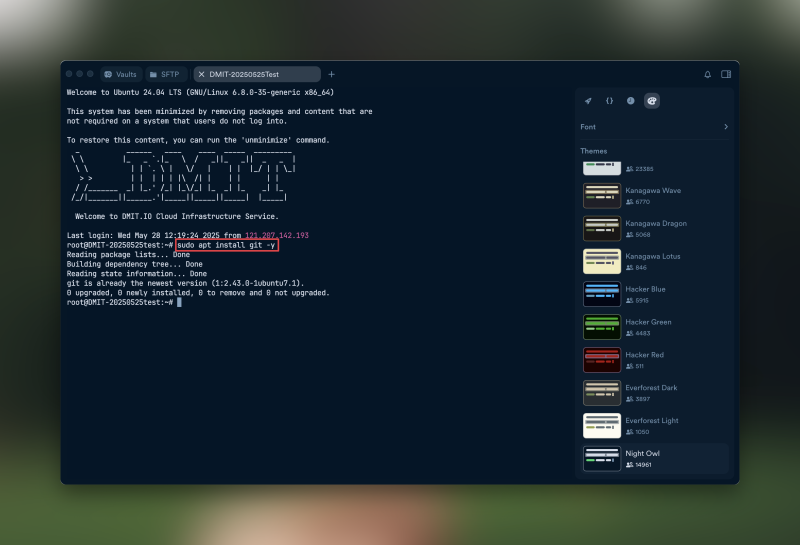Choose the Everforest Light theme
This screenshot has height=545, width=800.
tap(654, 426)
